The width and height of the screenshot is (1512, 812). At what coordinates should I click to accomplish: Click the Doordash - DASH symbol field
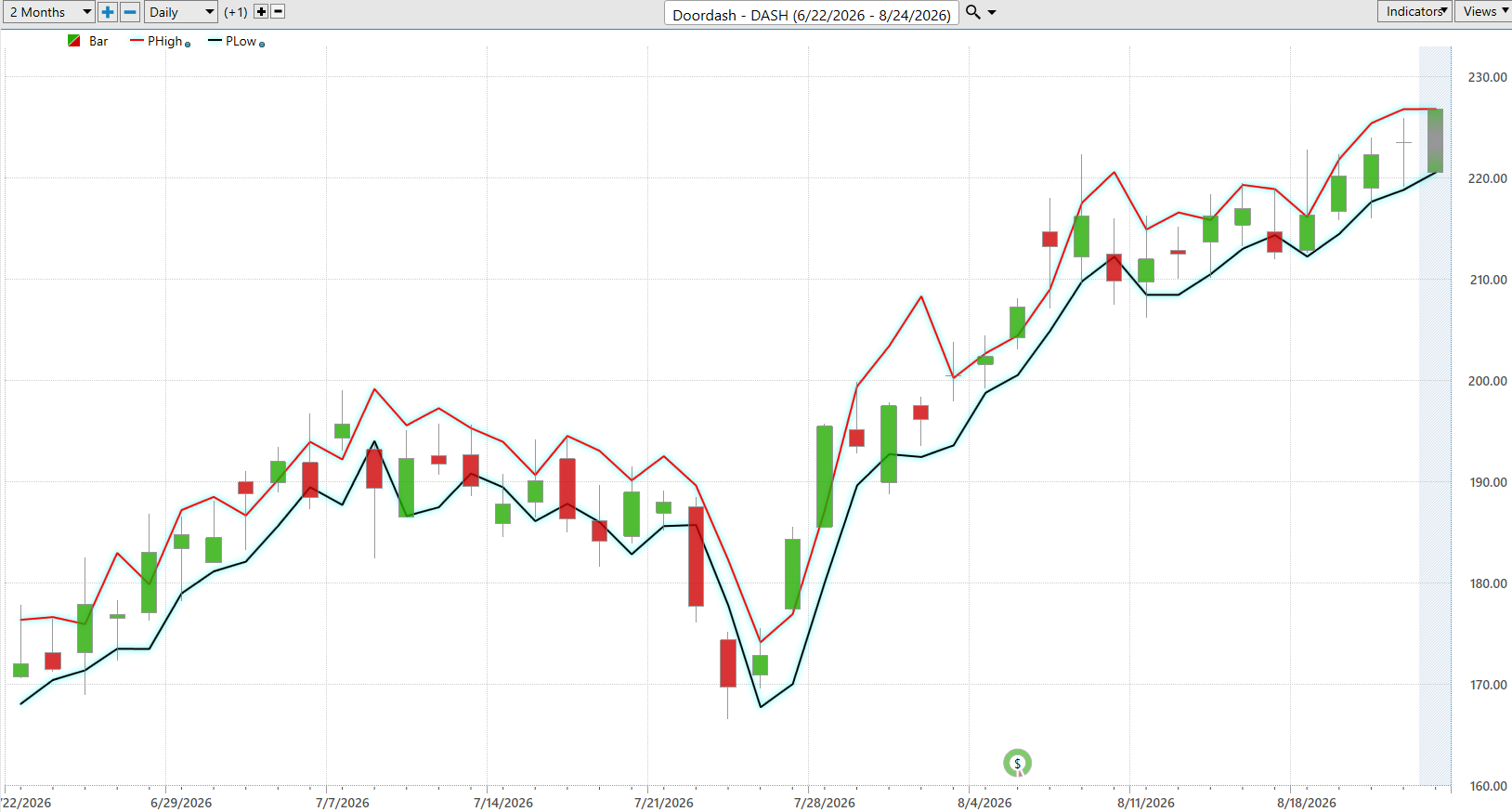[812, 14]
